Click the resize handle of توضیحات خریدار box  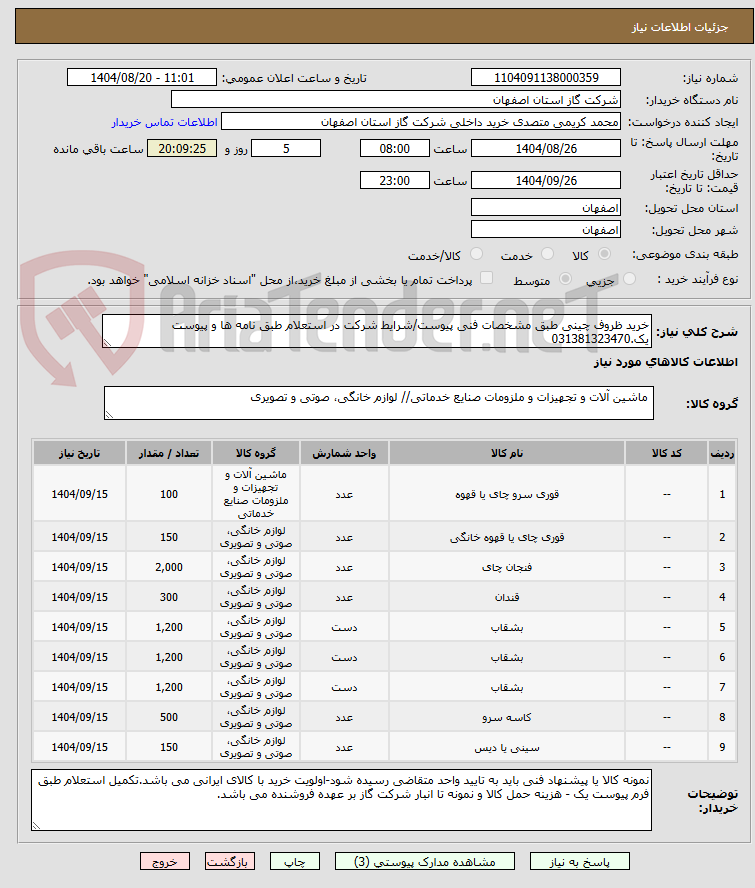36,826
